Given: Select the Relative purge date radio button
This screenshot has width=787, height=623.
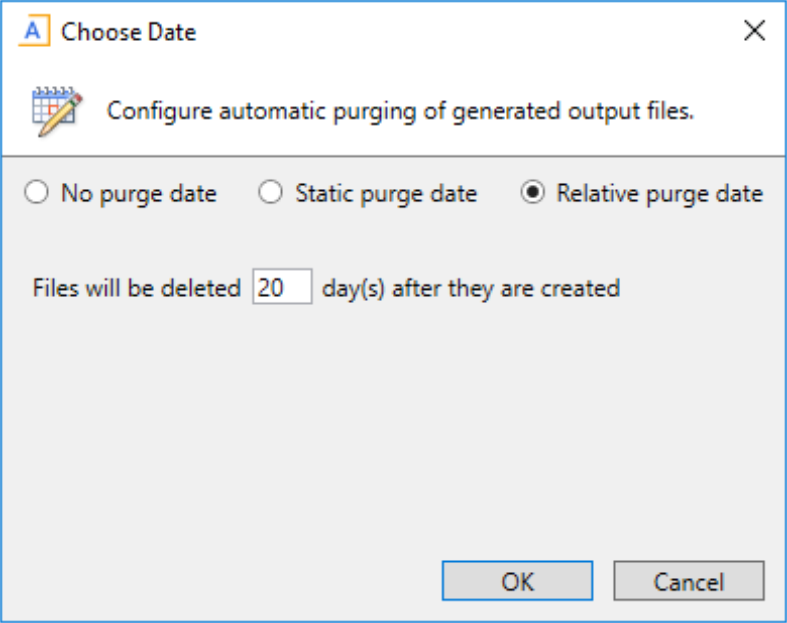Looking at the screenshot, I should click(x=532, y=194).
